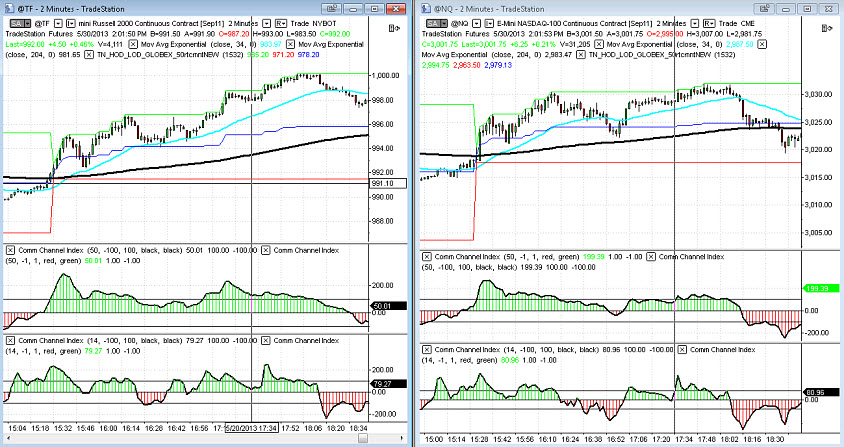Toggle CCI (14, -100, 100, black) box in @NQ
Image resolution: width=844 pixels, height=447 pixels.
pyautogui.click(x=426, y=350)
